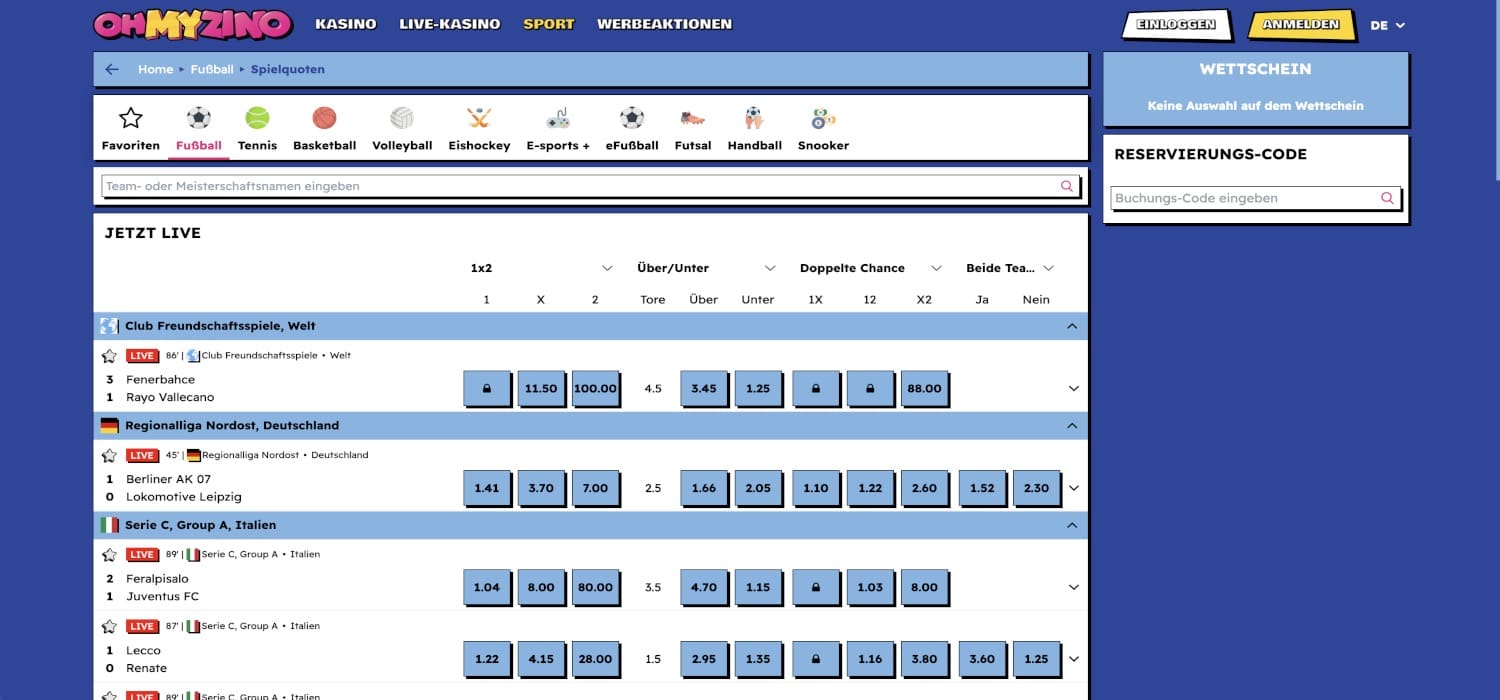Select the Futsal sport category
This screenshot has height=700, width=1500.
(693, 129)
